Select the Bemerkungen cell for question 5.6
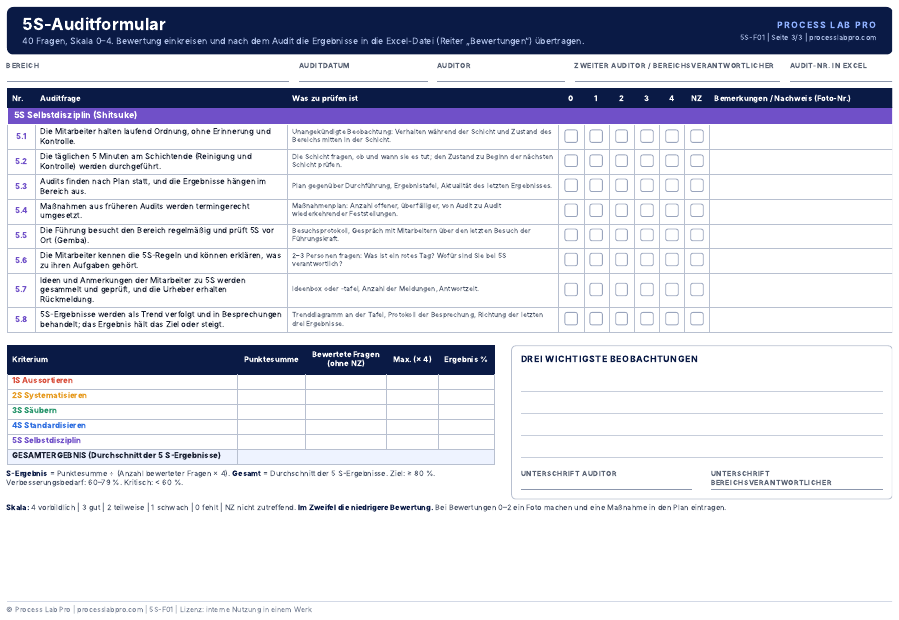899x620 pixels. 800,260
